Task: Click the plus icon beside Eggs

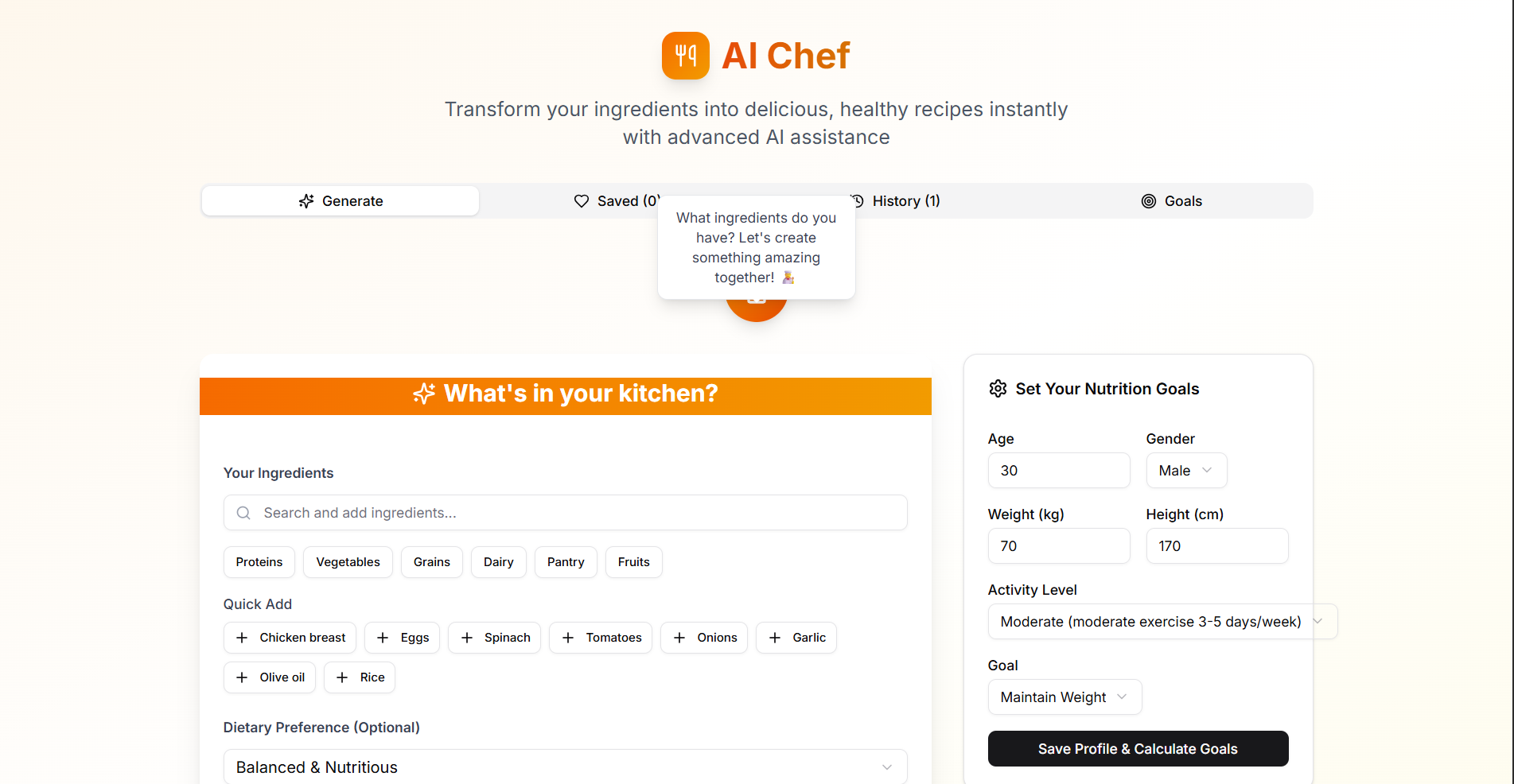Action: pos(383,638)
